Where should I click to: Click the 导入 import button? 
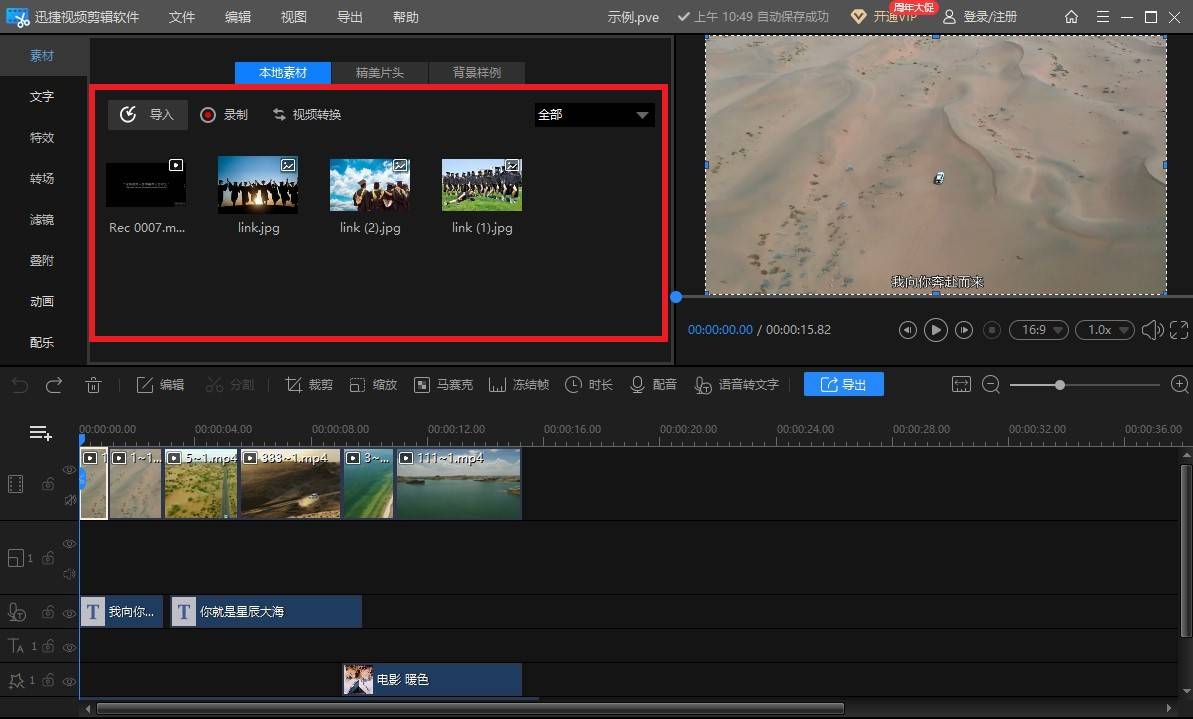pos(148,115)
